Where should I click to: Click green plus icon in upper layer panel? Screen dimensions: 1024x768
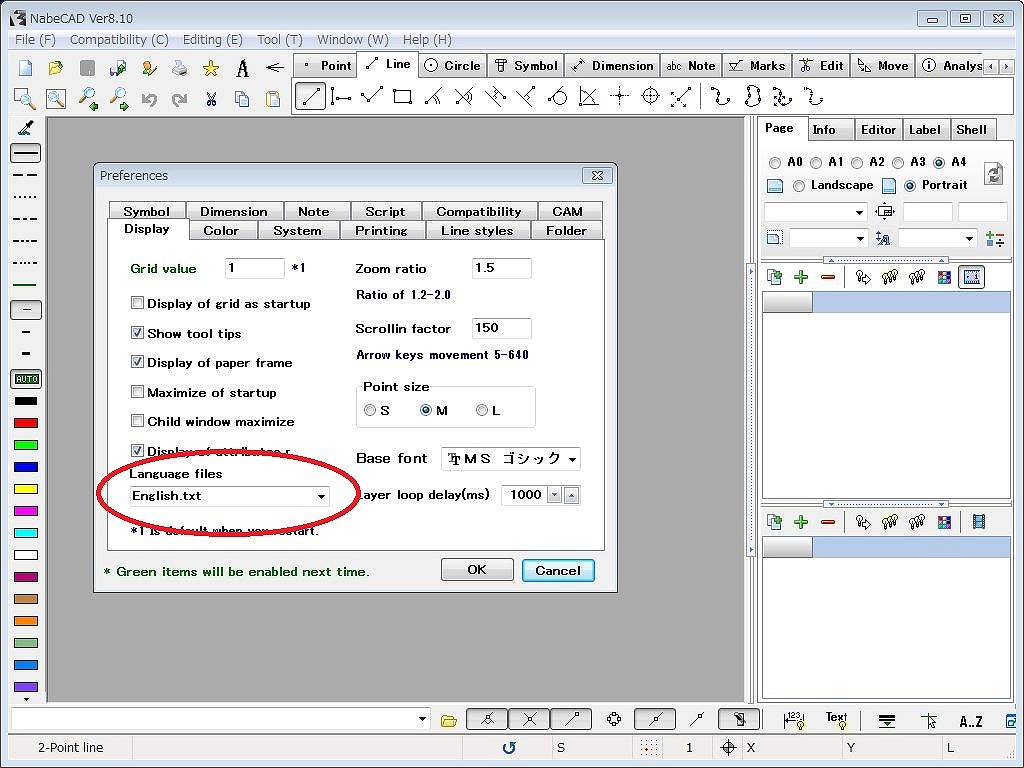[801, 278]
